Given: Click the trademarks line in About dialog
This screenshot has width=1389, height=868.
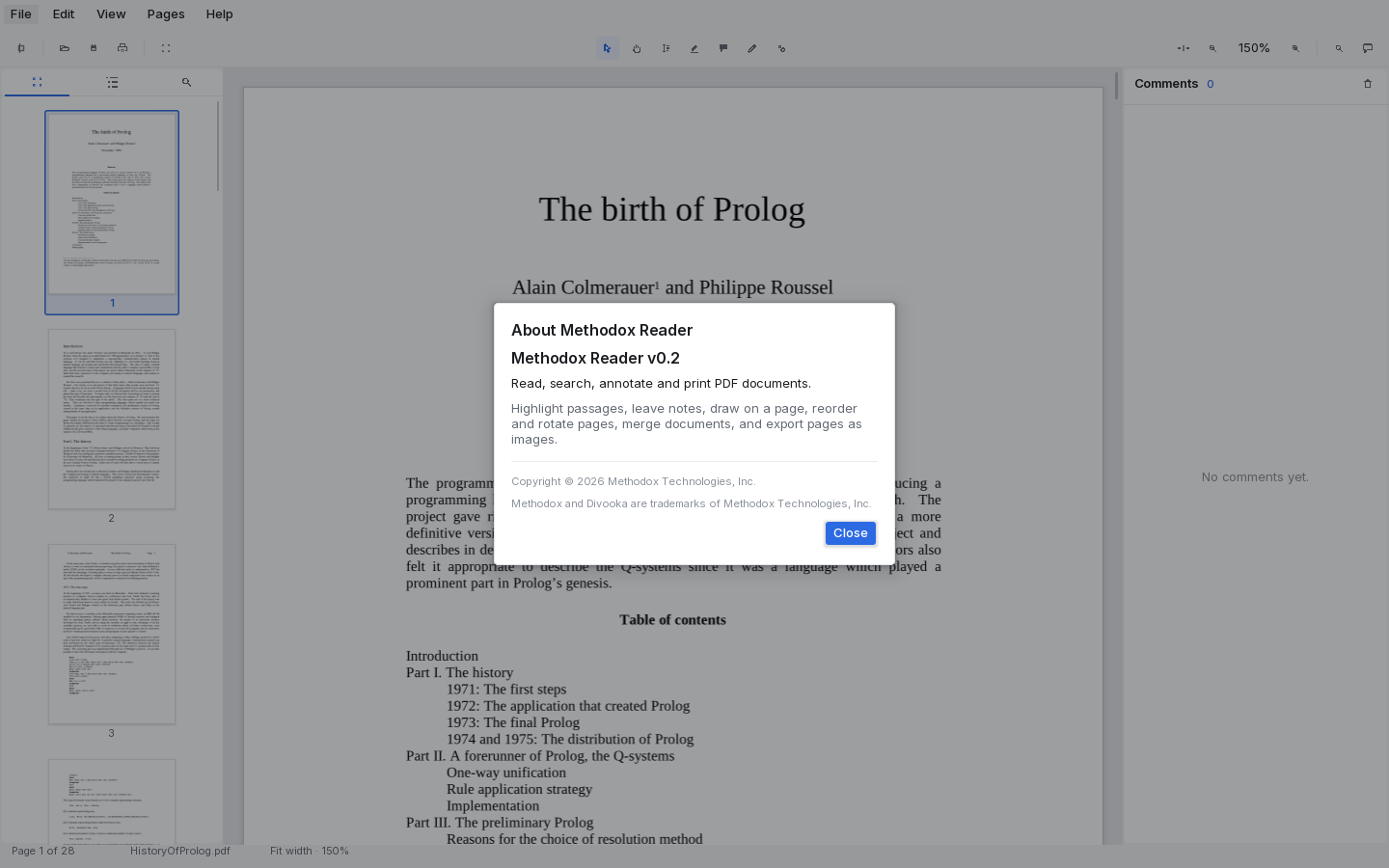Looking at the screenshot, I should coord(691,503).
